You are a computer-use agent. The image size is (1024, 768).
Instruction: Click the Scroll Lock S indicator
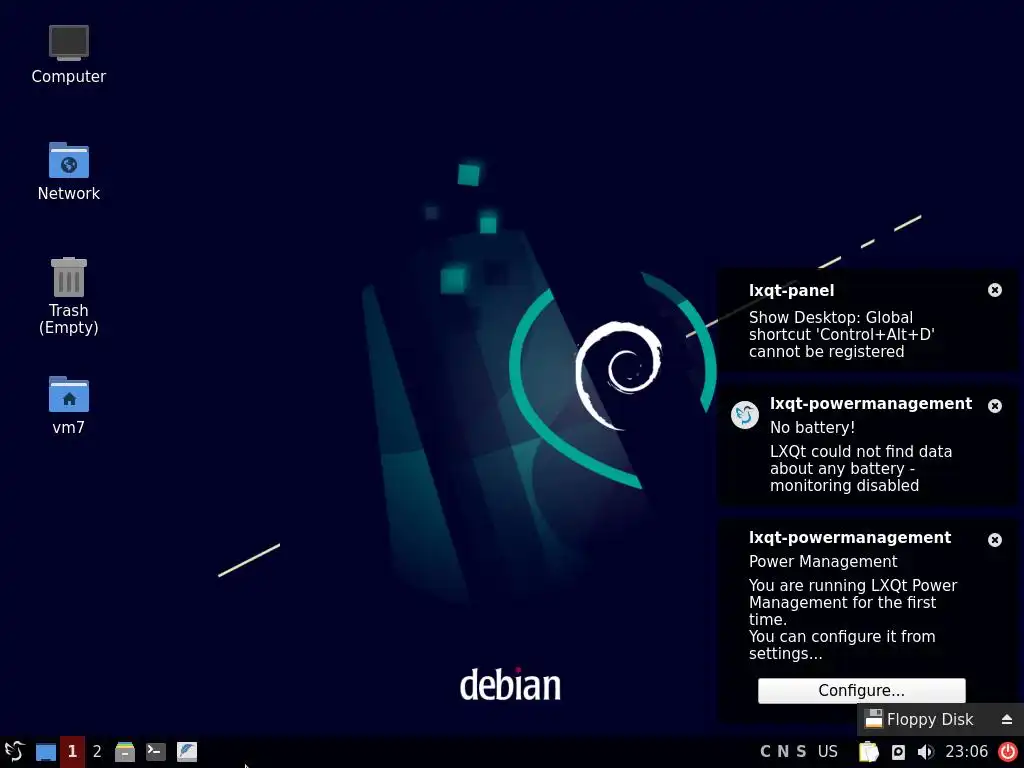point(801,752)
